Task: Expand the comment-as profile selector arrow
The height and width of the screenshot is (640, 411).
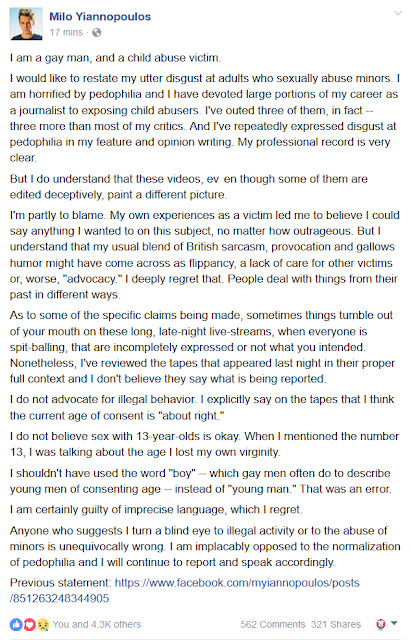Action: pyautogui.click(x=394, y=623)
